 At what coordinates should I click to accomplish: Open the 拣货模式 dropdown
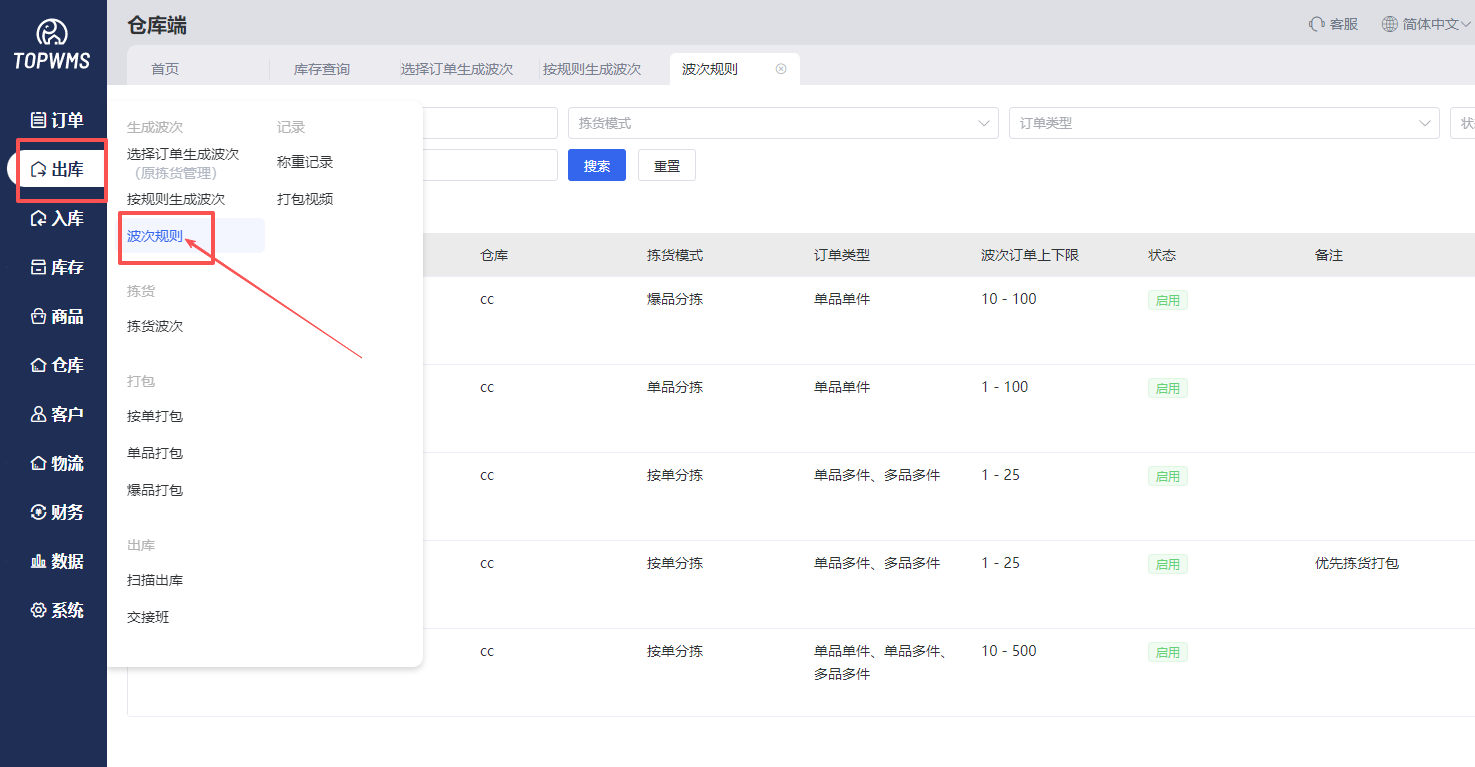(x=782, y=123)
